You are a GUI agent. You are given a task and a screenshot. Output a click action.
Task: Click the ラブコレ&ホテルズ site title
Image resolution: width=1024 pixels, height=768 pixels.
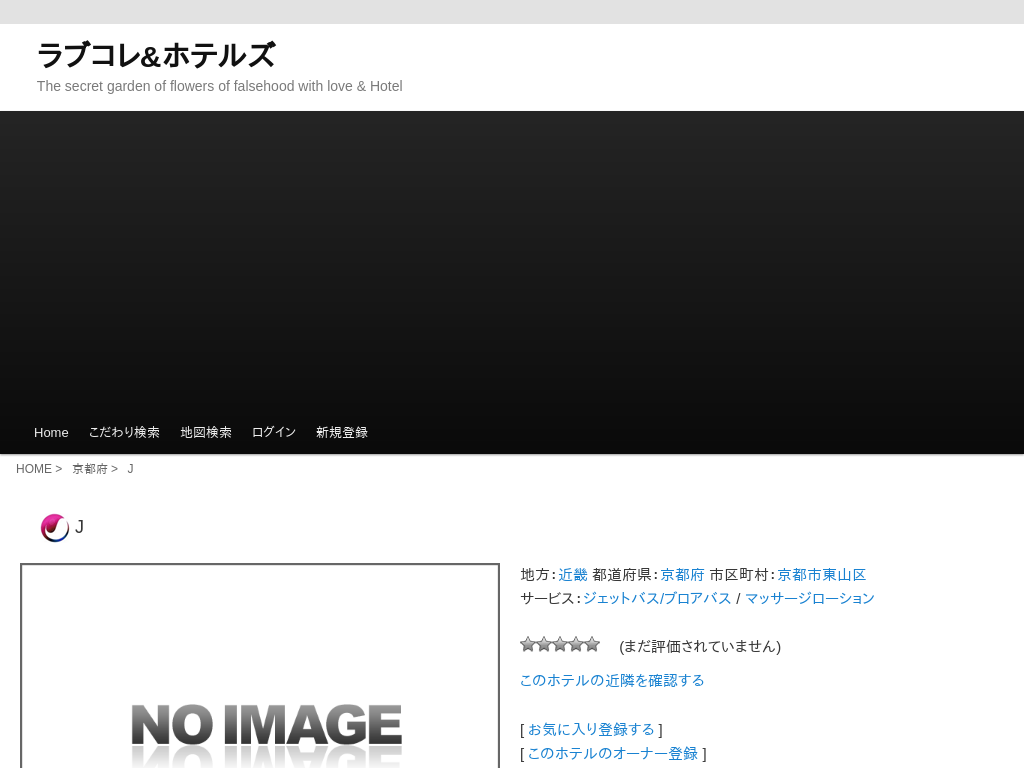156,56
